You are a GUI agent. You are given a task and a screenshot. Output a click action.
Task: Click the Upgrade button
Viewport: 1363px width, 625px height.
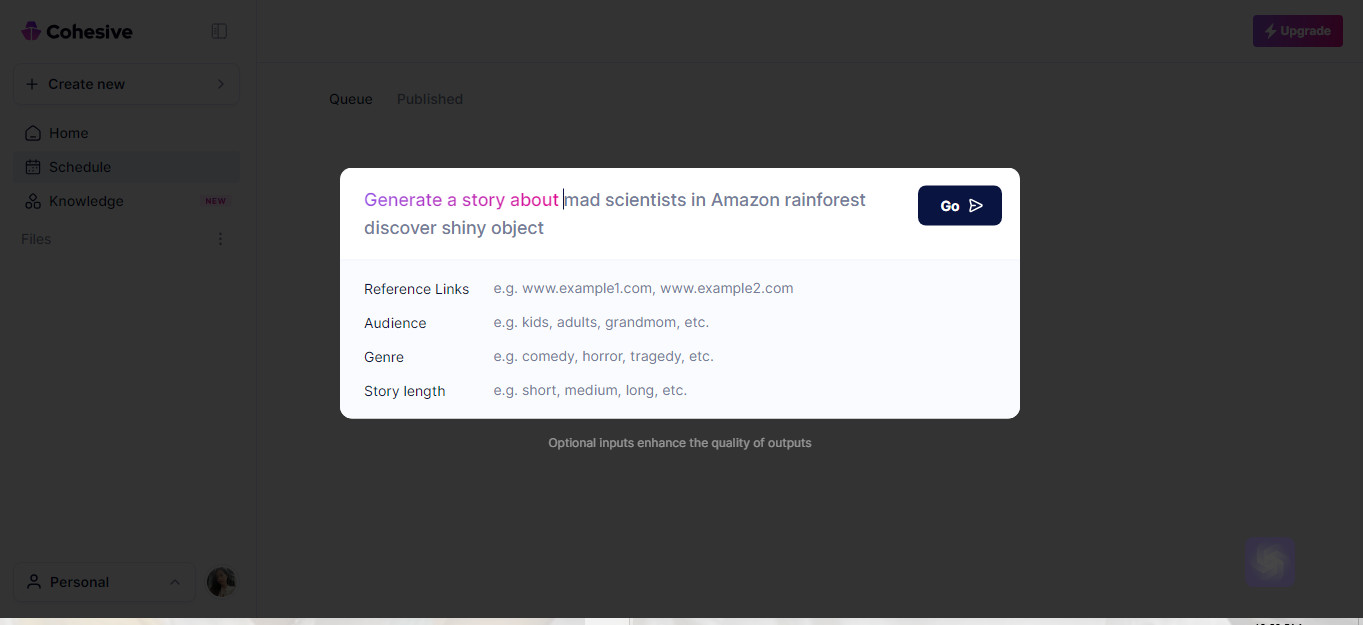tap(1298, 31)
